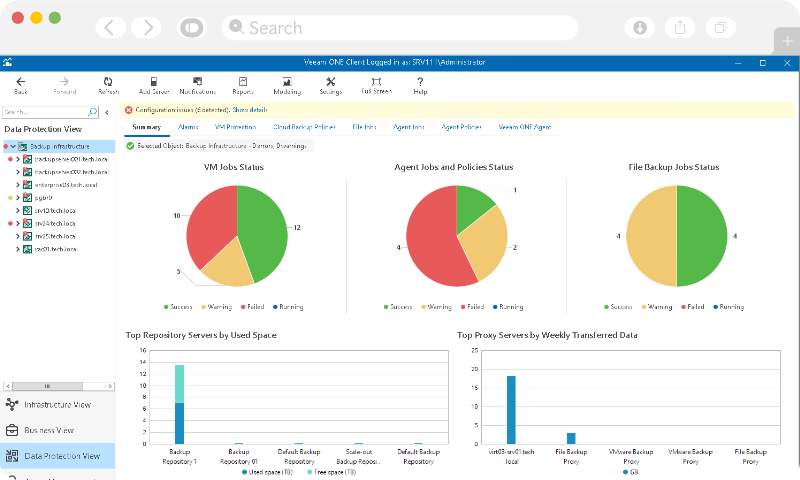Expand the enterprise05.tech.local node
Image resolution: width=800 pixels, height=480 pixels.
point(18,185)
